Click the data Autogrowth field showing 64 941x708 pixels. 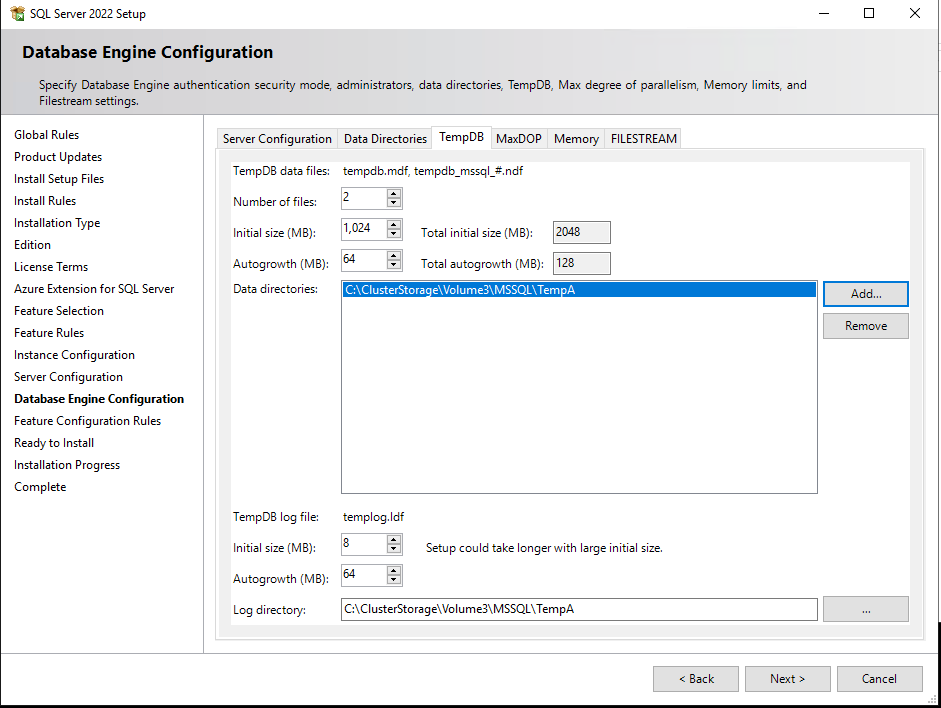point(364,260)
